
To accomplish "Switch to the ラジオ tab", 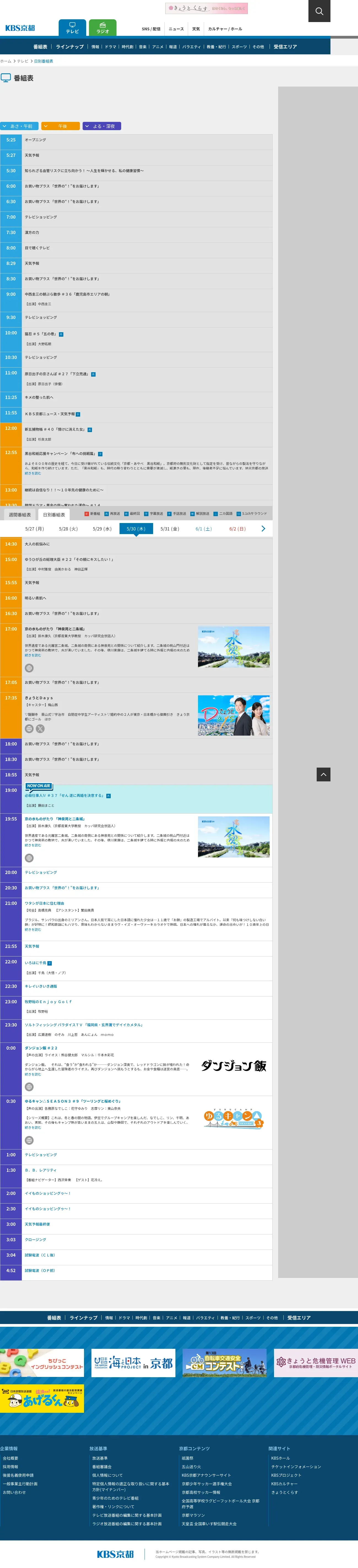I will click(103, 28).
